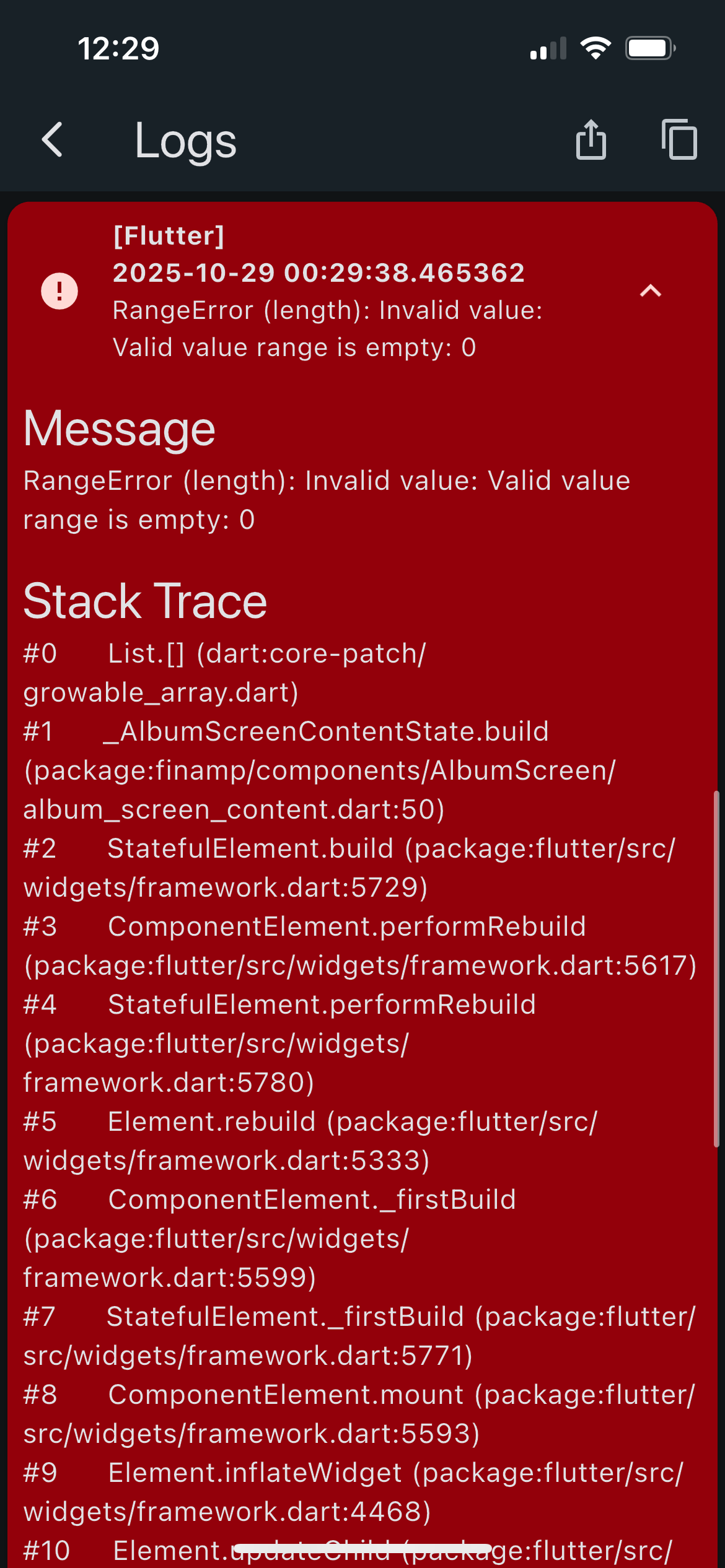Tap the Stack Trace section heading
The image size is (725, 1568).
point(145,601)
